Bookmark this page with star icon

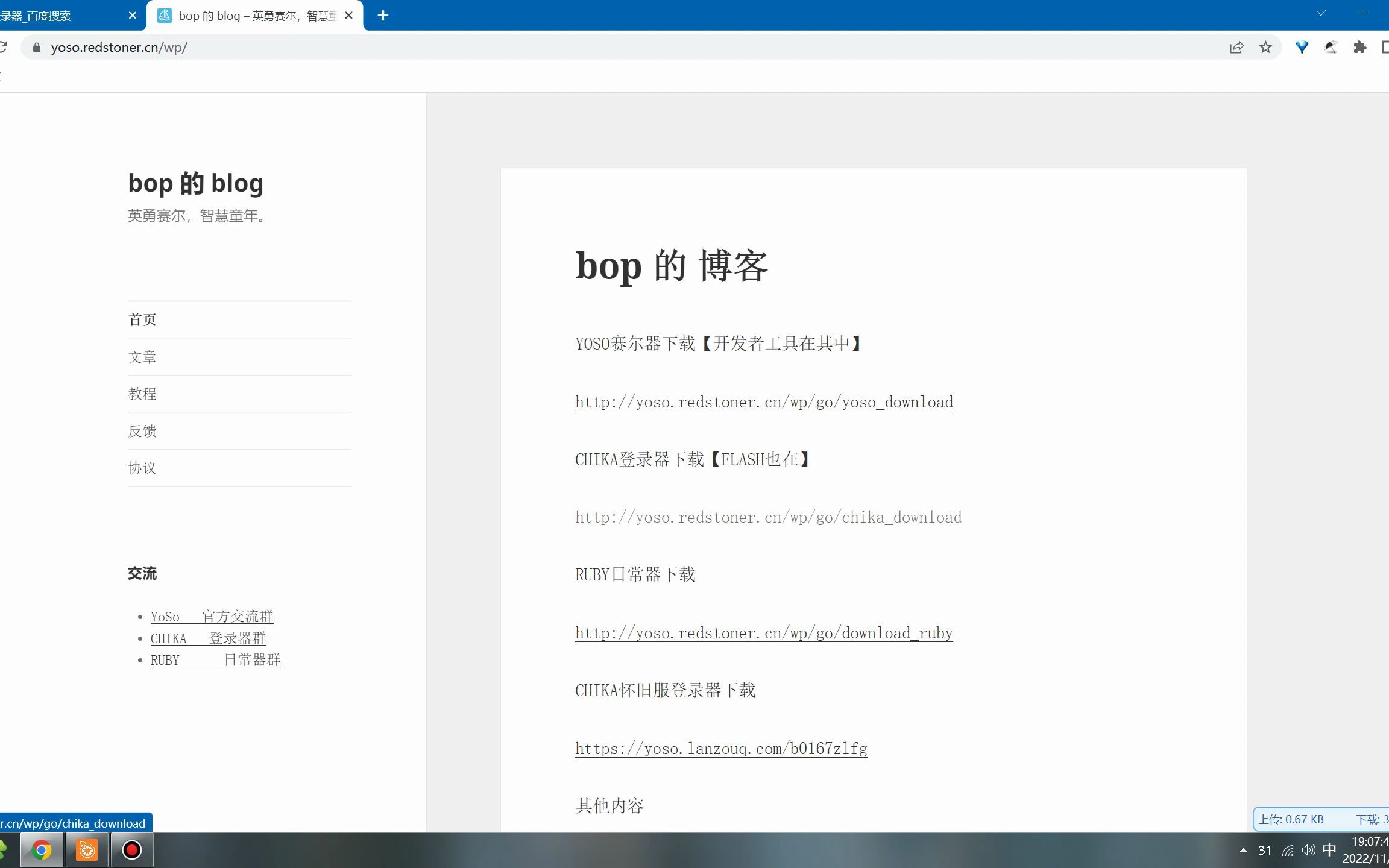point(1265,48)
